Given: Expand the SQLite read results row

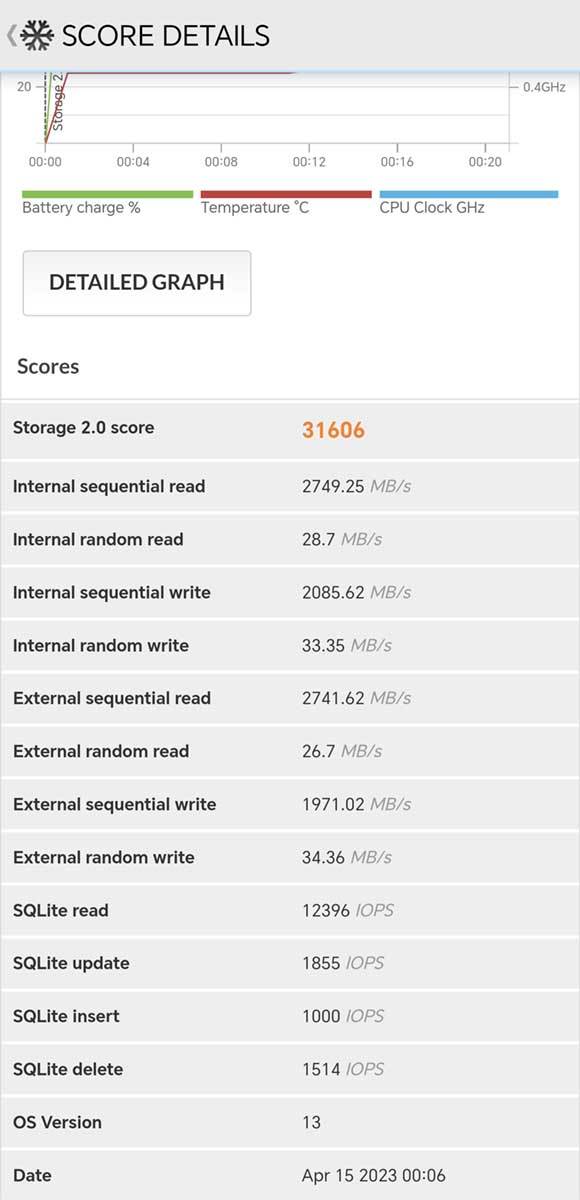Looking at the screenshot, I should tap(290, 910).
